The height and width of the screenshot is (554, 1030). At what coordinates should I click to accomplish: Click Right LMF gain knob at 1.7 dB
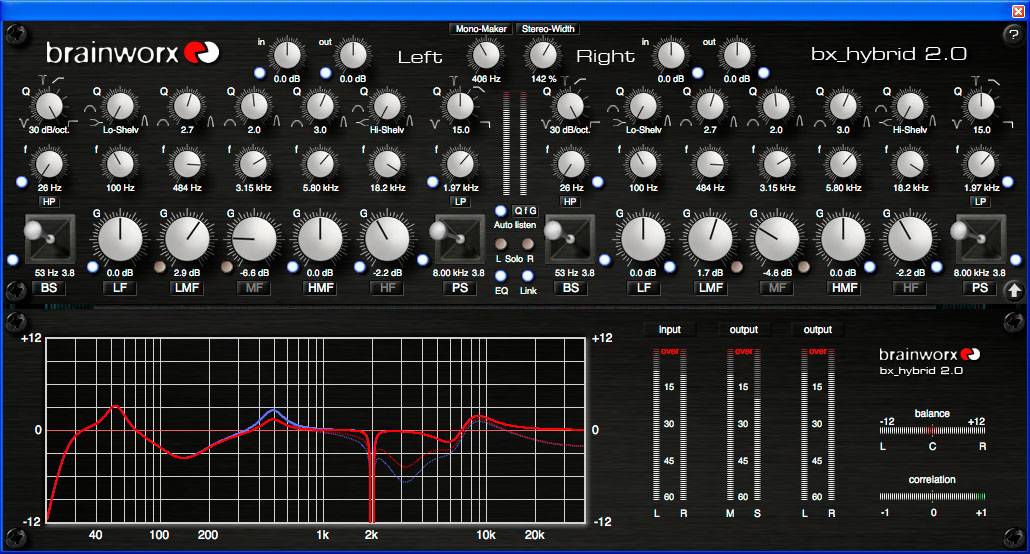[x=710, y=239]
